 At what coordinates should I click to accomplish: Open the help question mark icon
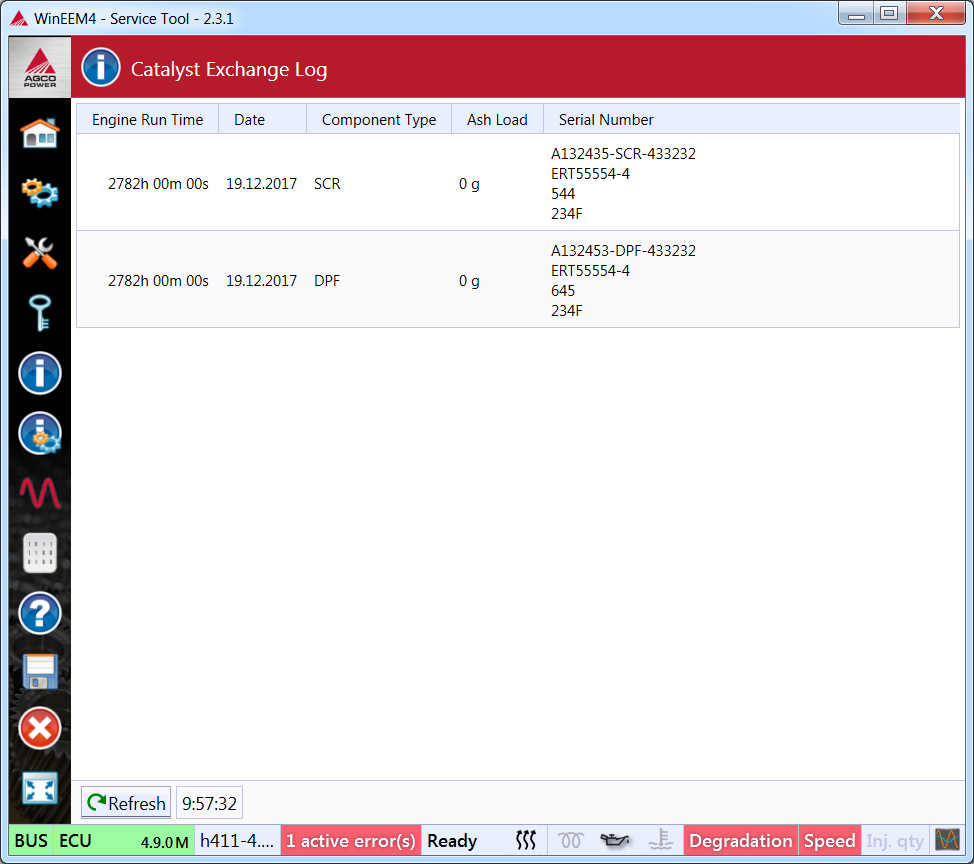point(40,613)
